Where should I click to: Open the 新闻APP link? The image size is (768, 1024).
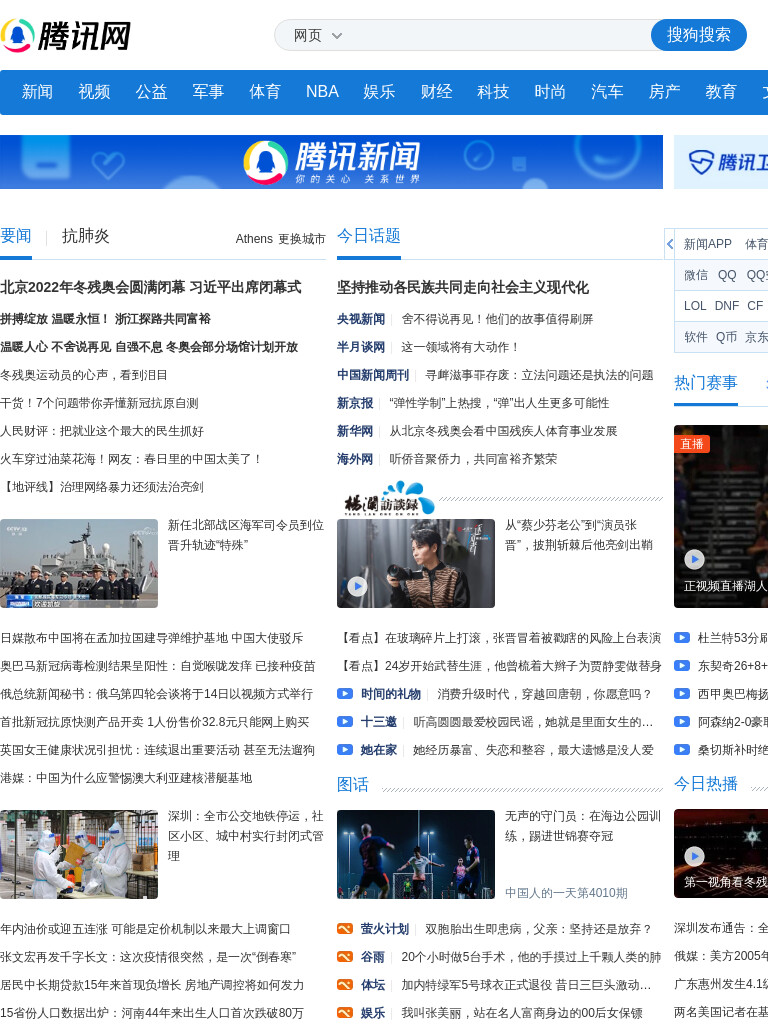pyautogui.click(x=707, y=244)
